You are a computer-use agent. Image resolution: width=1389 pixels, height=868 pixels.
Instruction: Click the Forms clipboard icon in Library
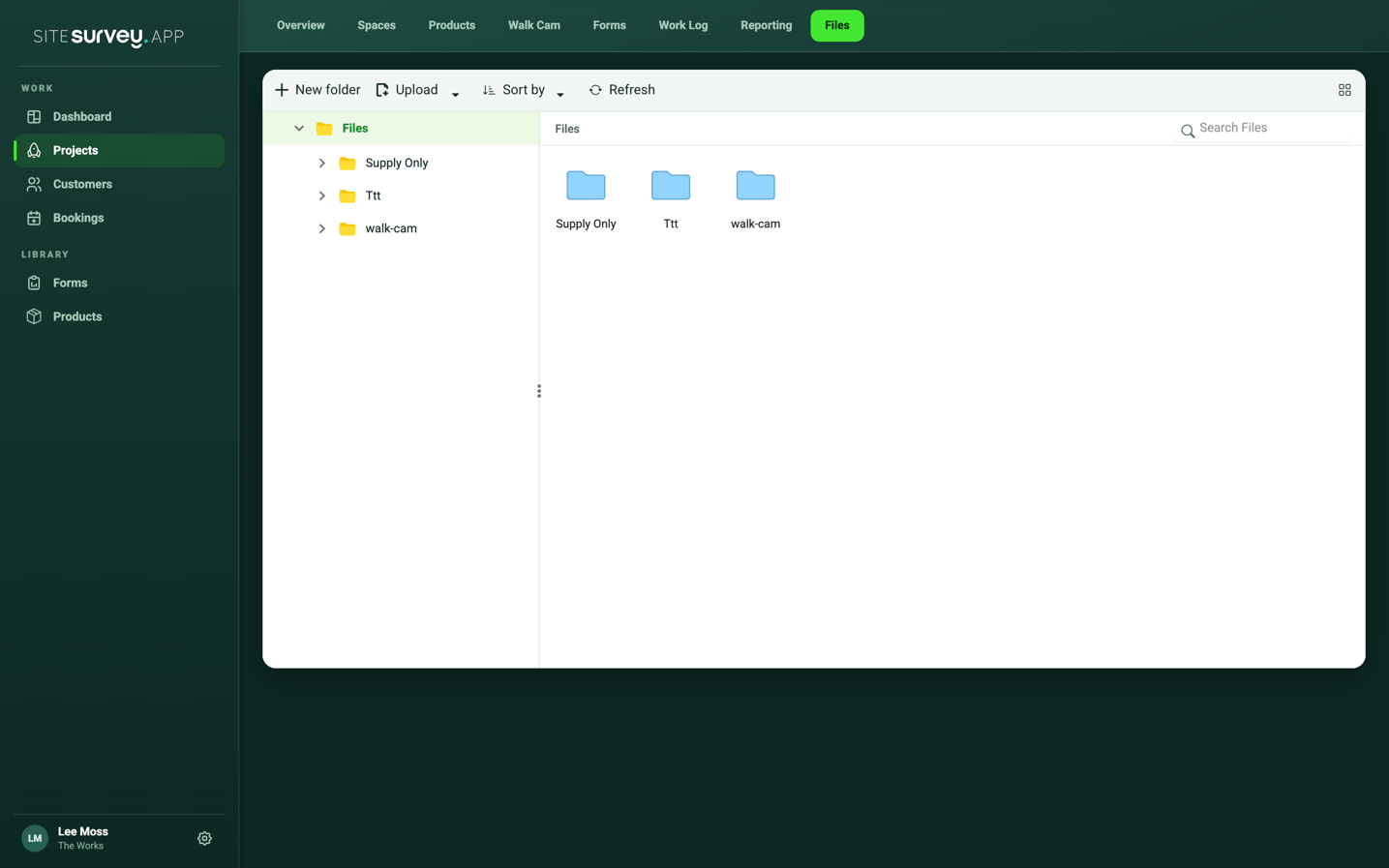click(34, 284)
